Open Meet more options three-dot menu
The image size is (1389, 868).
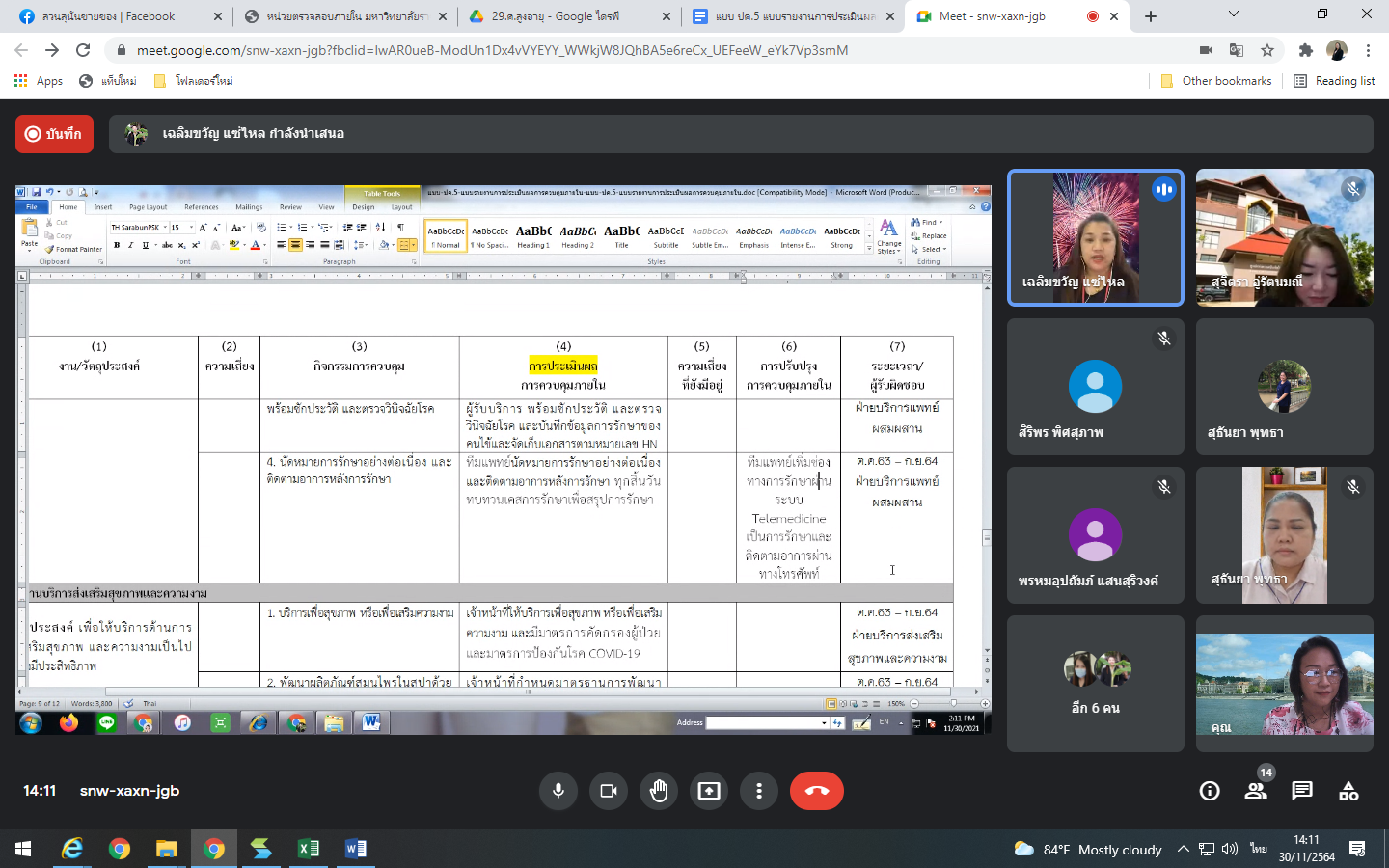point(759,791)
